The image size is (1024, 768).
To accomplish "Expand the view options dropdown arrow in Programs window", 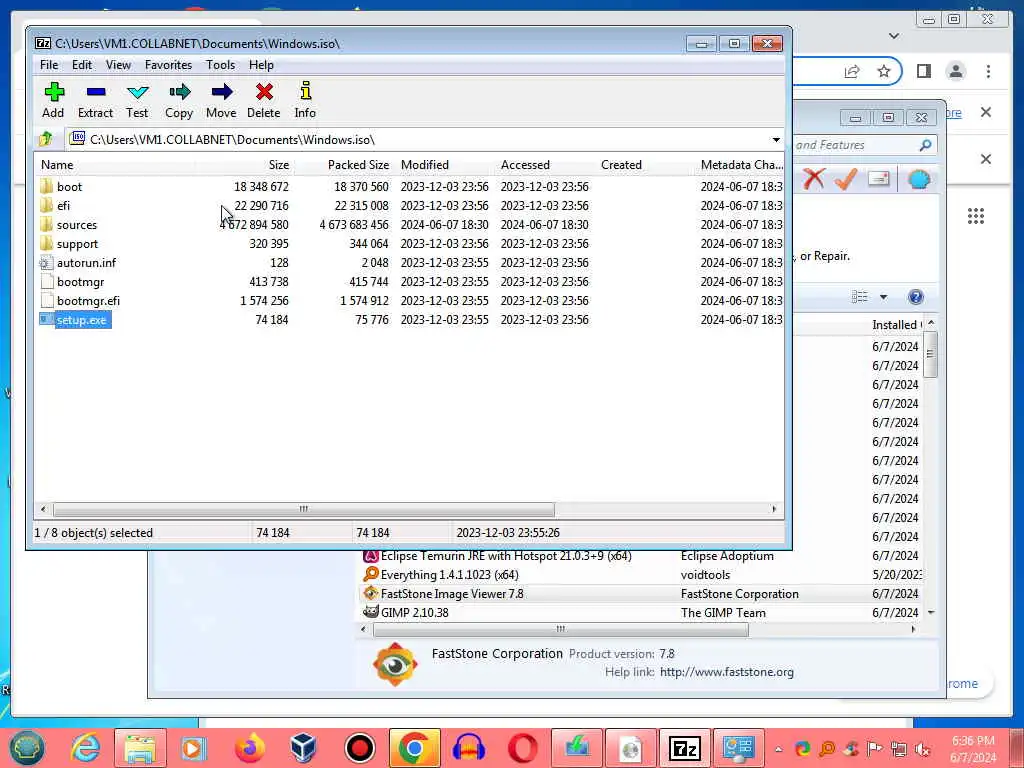I will (883, 297).
